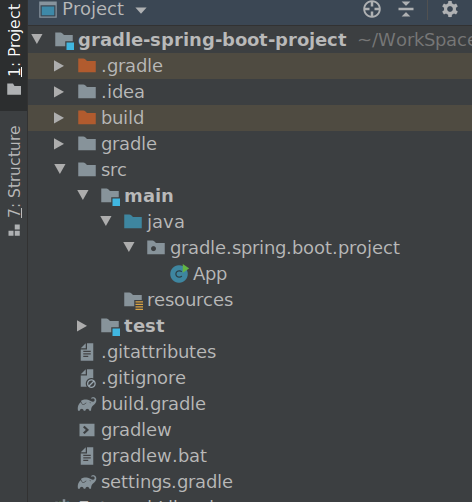Select the main module label
Viewport: 472px width, 502px height.
tap(149, 196)
